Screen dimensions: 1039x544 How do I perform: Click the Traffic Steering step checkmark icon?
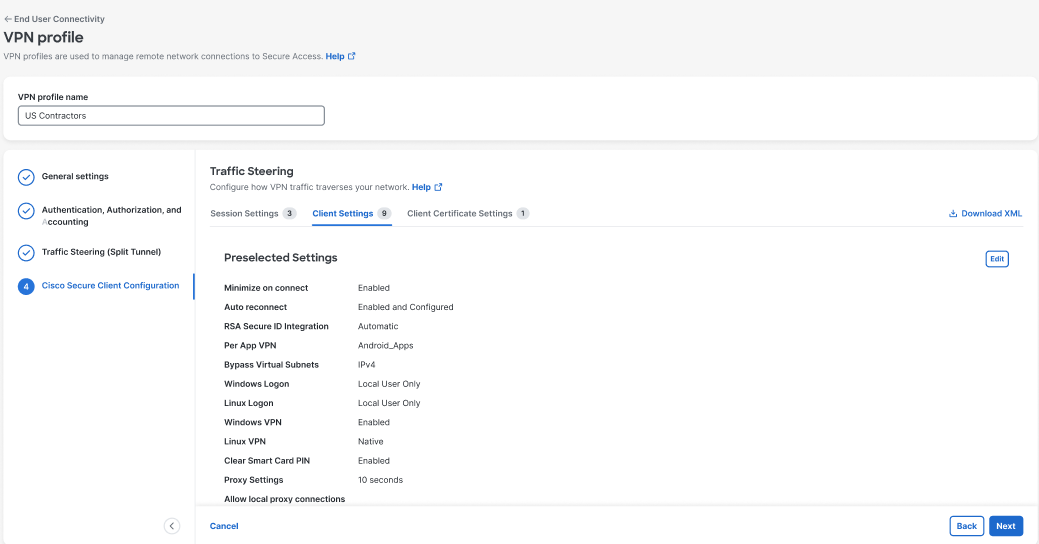click(27, 252)
